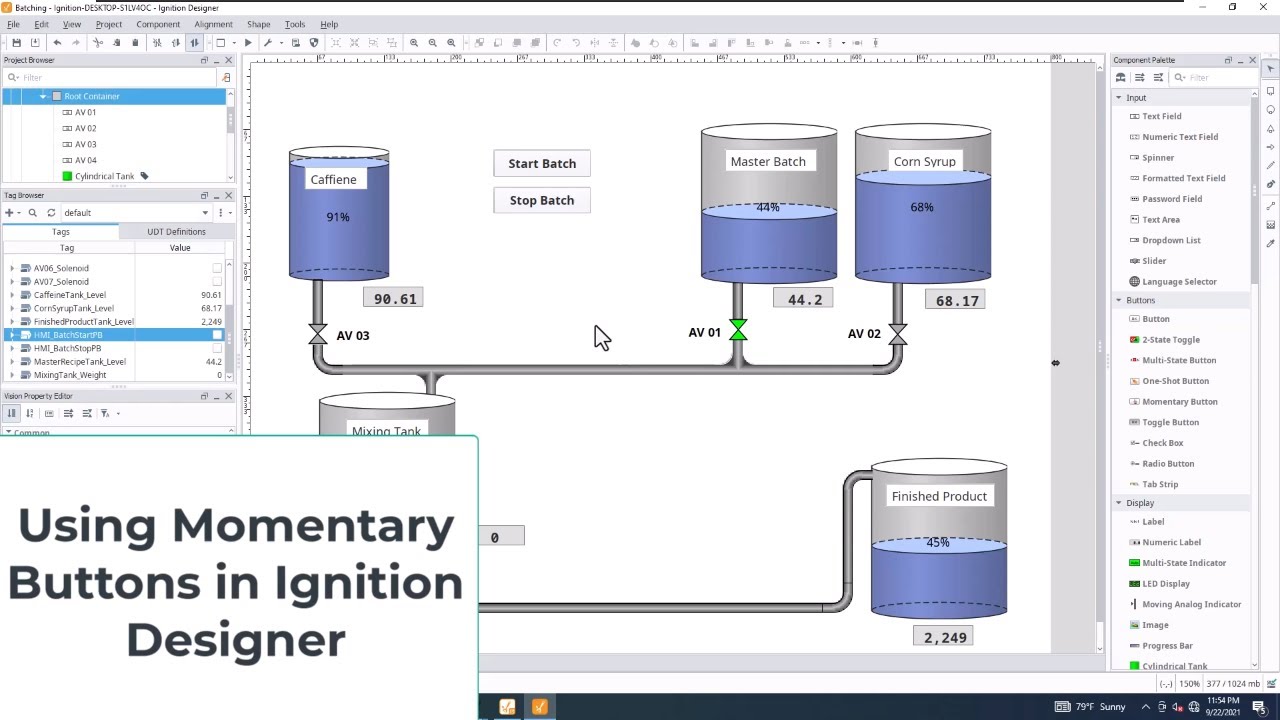Refresh the Tag Browser
This screenshot has height=720, width=1280.
point(51,213)
